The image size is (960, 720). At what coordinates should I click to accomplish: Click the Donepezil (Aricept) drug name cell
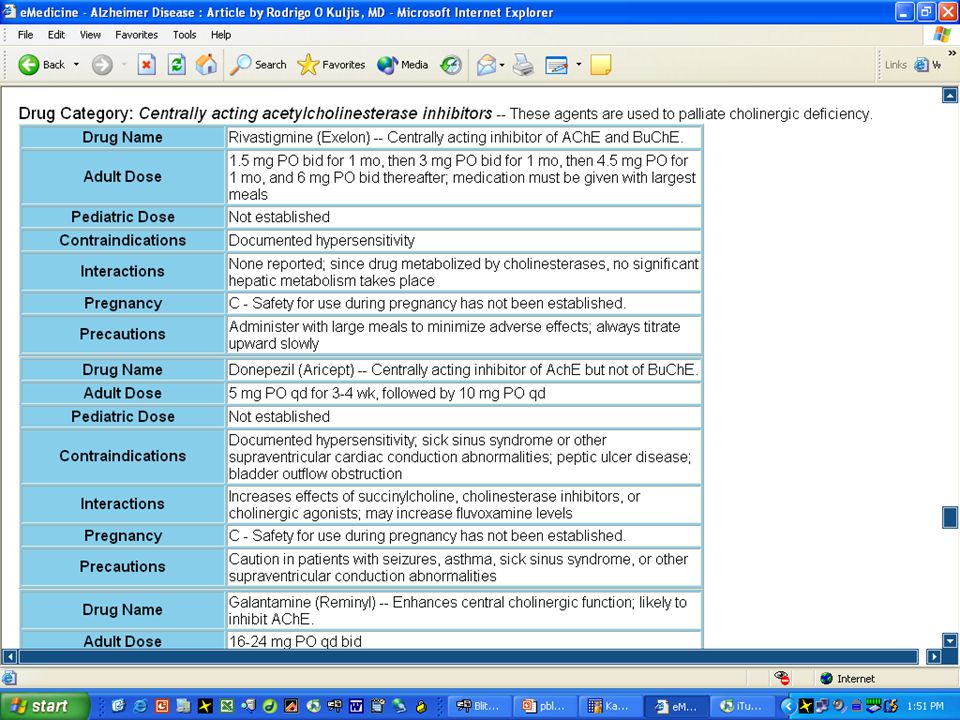463,370
